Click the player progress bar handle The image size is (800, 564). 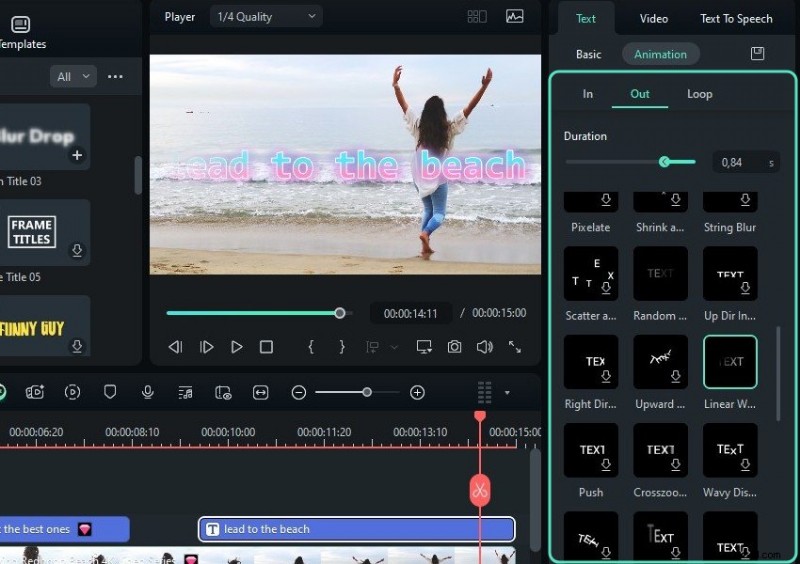pos(340,313)
